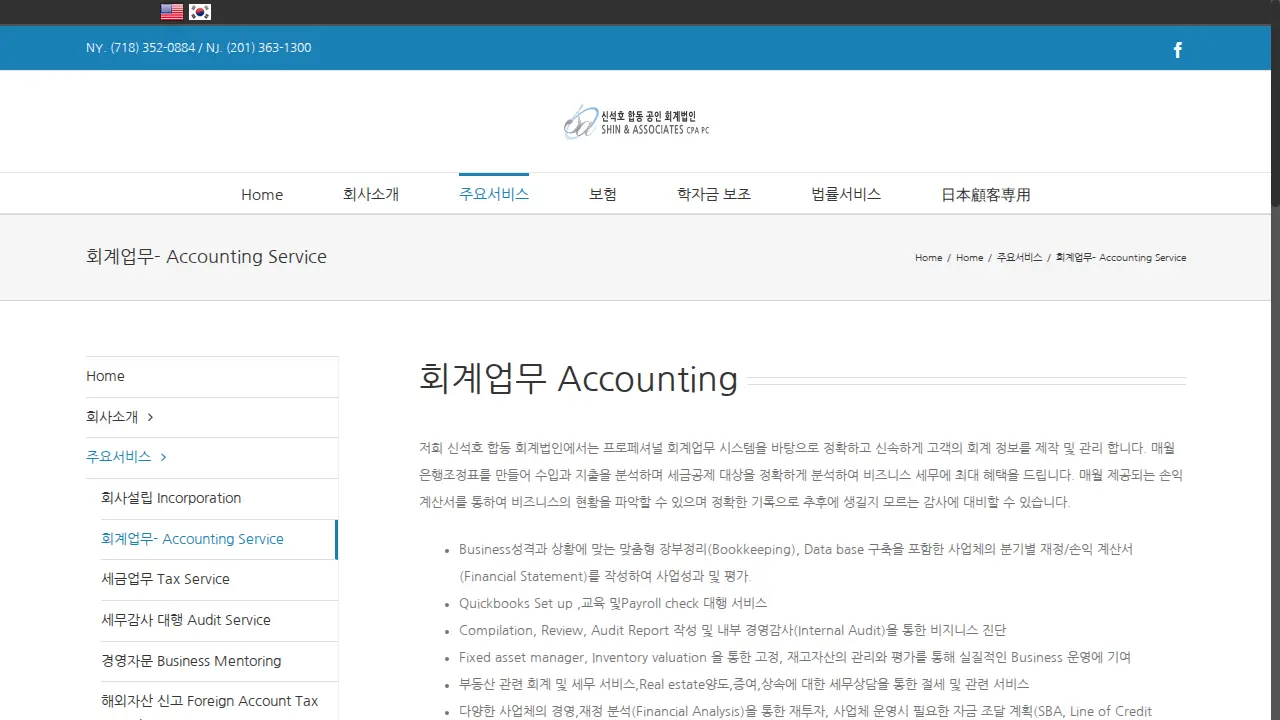This screenshot has height=720, width=1280.
Task: Open the Facebook icon in the header
Action: click(x=1178, y=50)
